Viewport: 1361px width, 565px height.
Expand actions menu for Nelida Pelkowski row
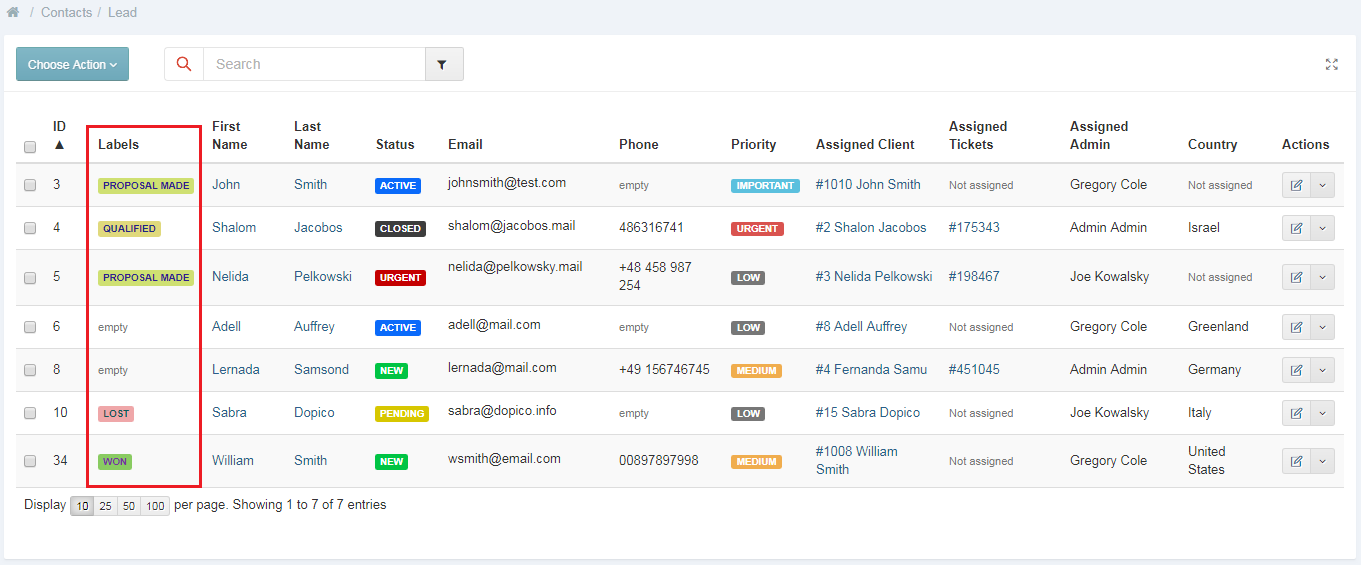click(1322, 277)
